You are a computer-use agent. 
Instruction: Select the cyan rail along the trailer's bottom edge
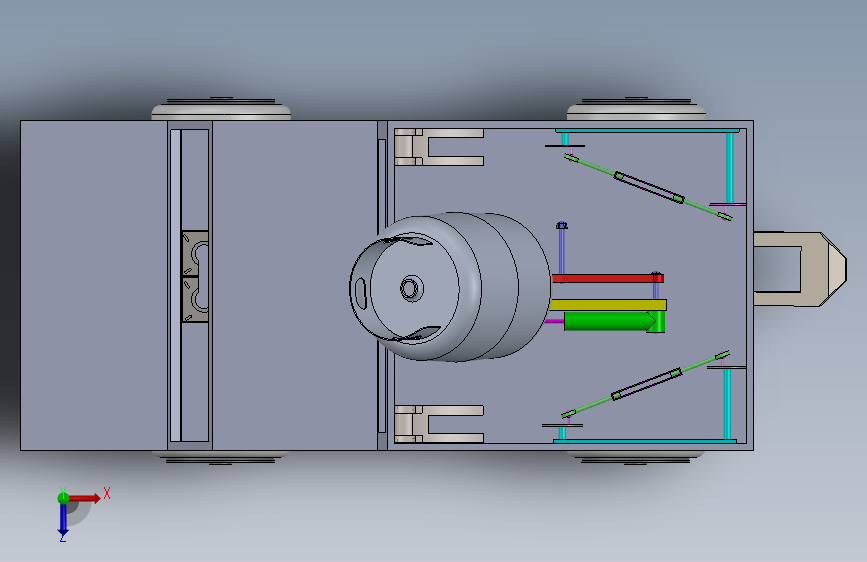[x=645, y=441]
